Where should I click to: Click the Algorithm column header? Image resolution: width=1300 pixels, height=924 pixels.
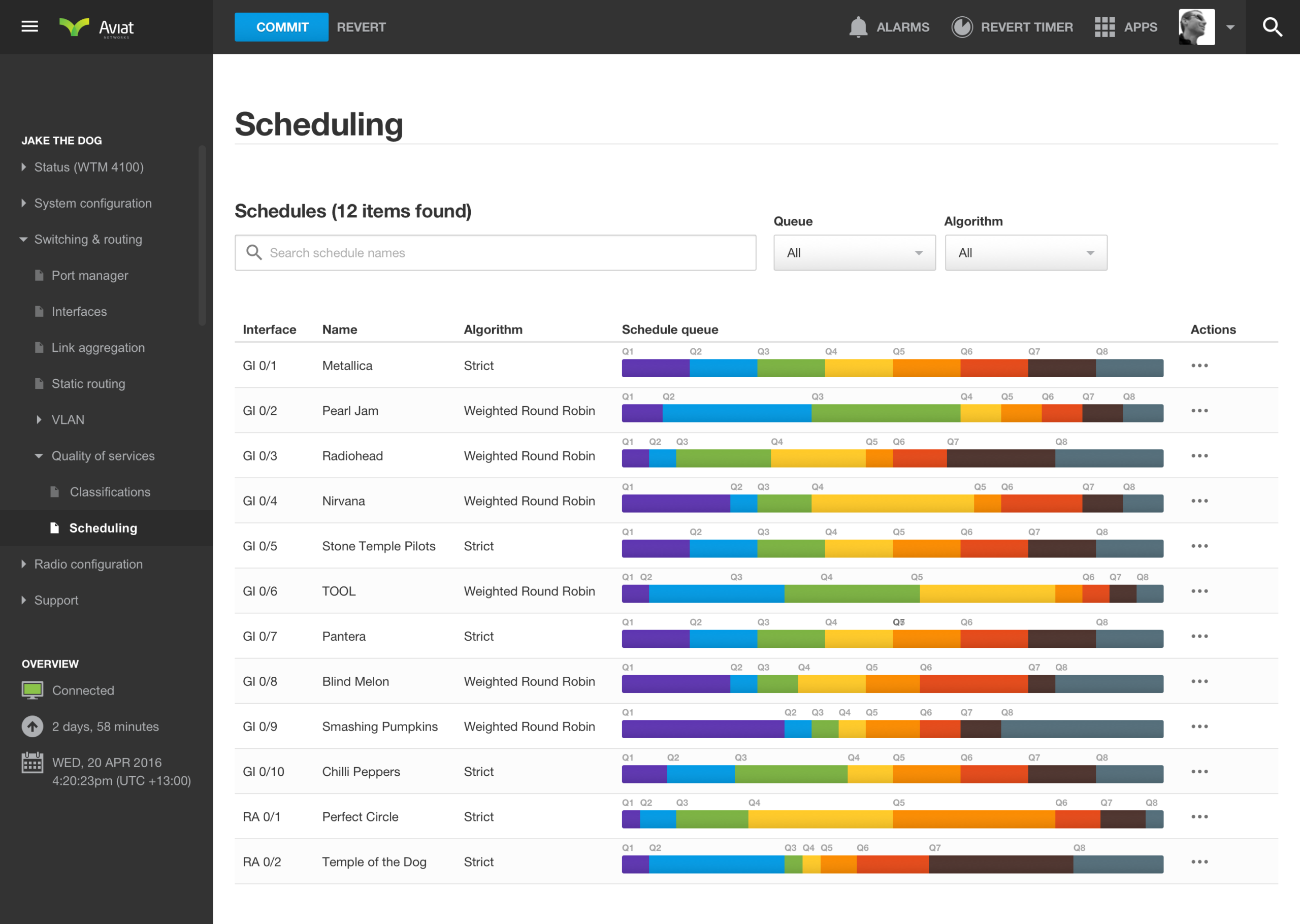tap(493, 329)
